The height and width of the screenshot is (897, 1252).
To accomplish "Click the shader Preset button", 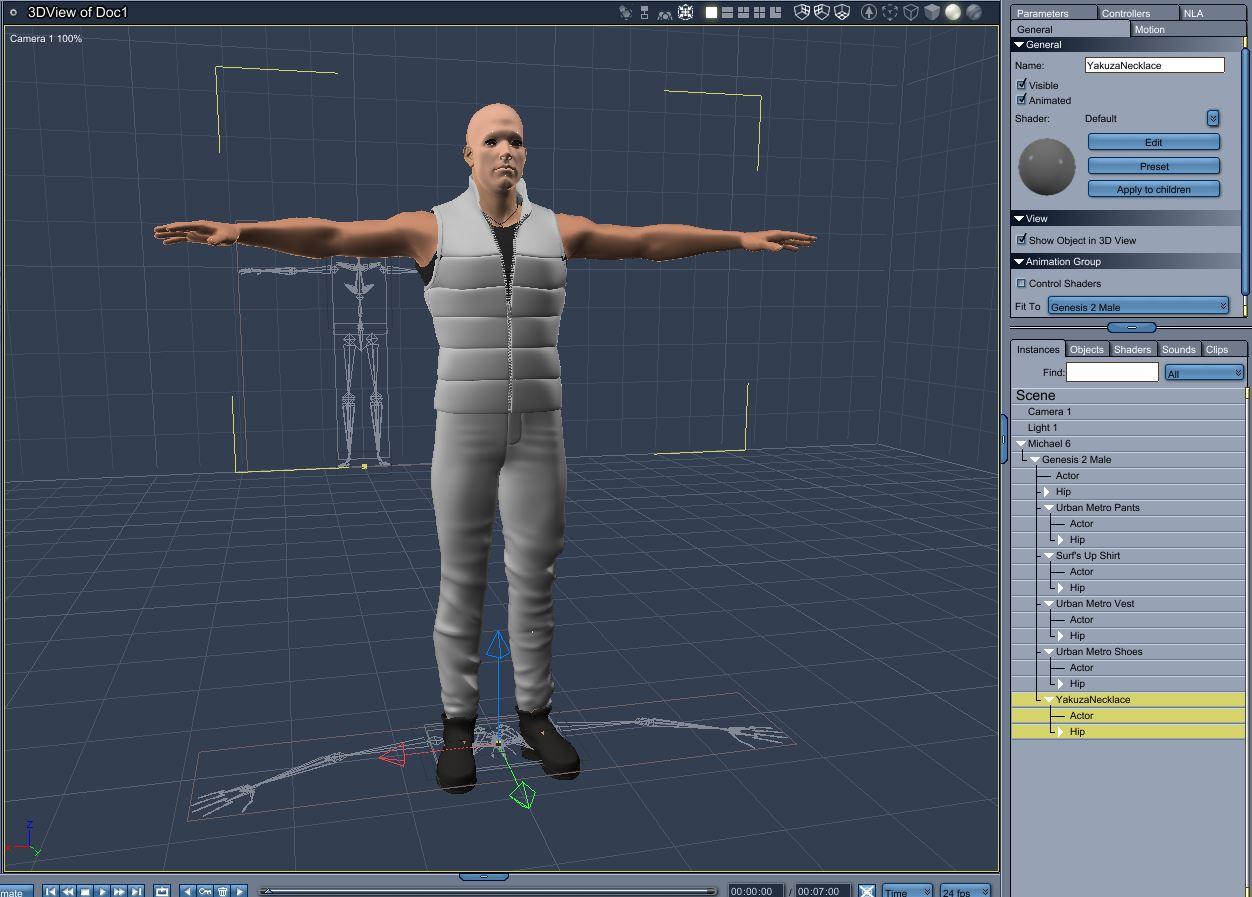I will point(1153,166).
